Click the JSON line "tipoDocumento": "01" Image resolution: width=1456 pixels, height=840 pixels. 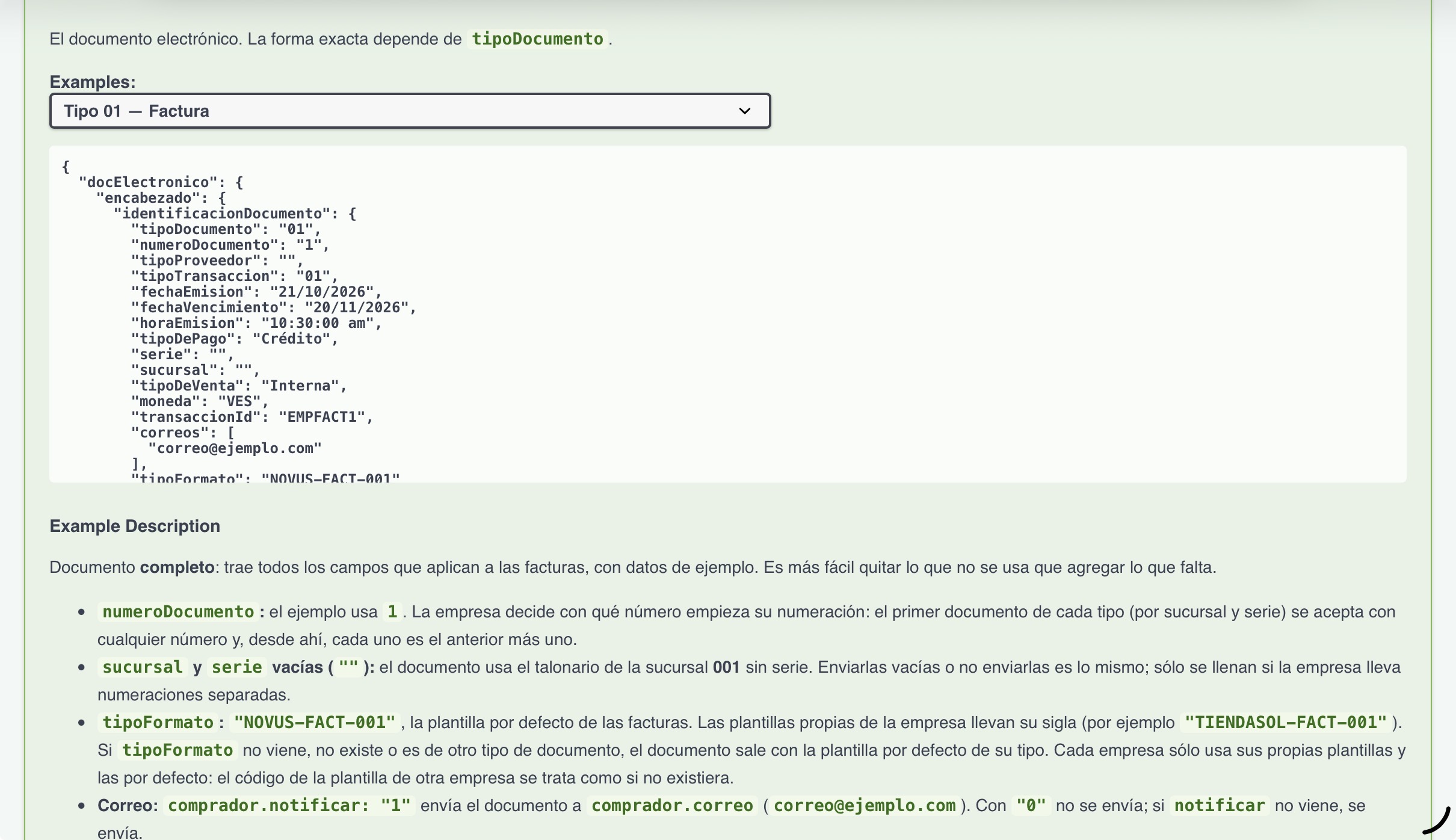[x=226, y=229]
